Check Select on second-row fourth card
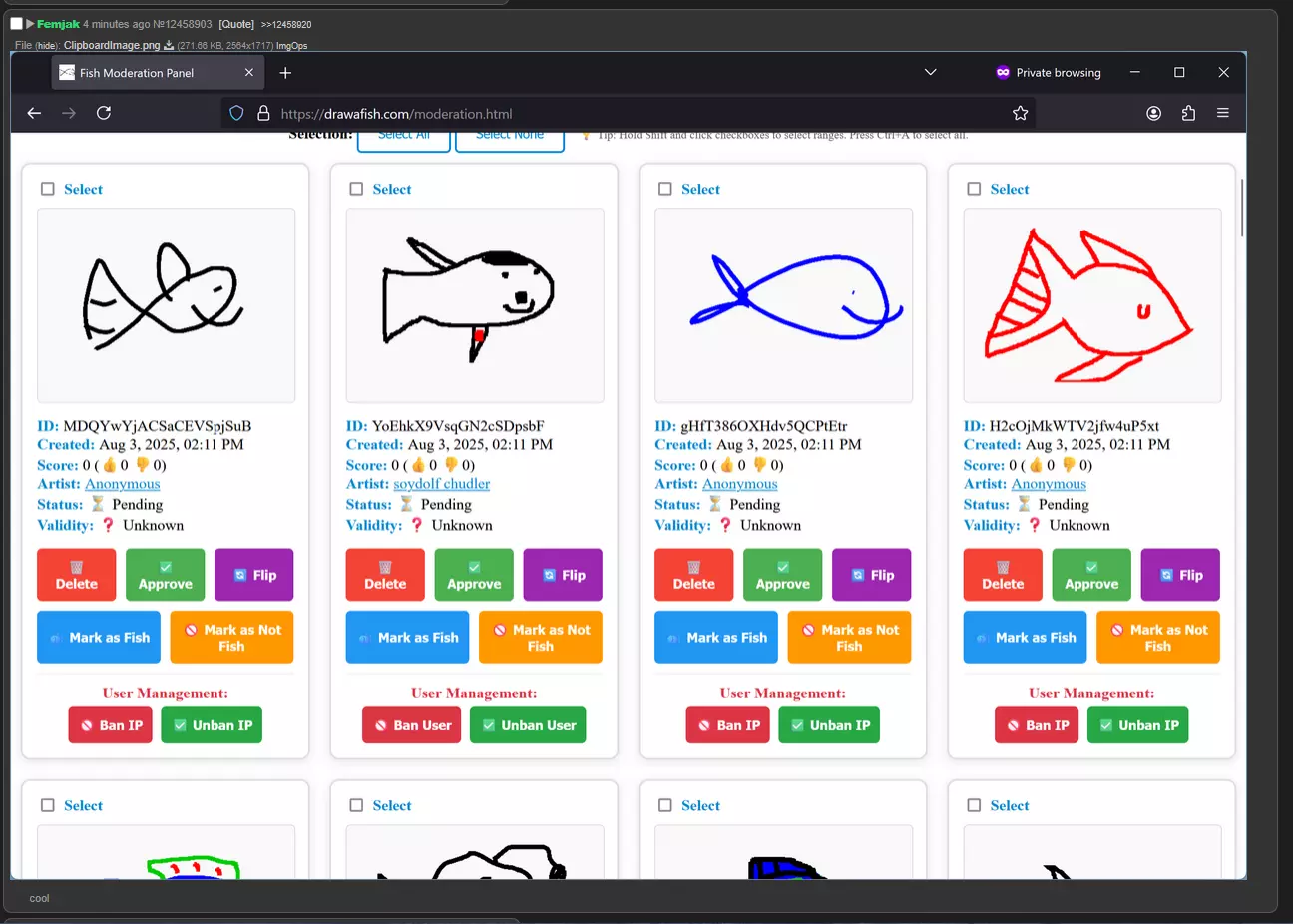Image resolution: width=1293 pixels, height=924 pixels. [974, 805]
